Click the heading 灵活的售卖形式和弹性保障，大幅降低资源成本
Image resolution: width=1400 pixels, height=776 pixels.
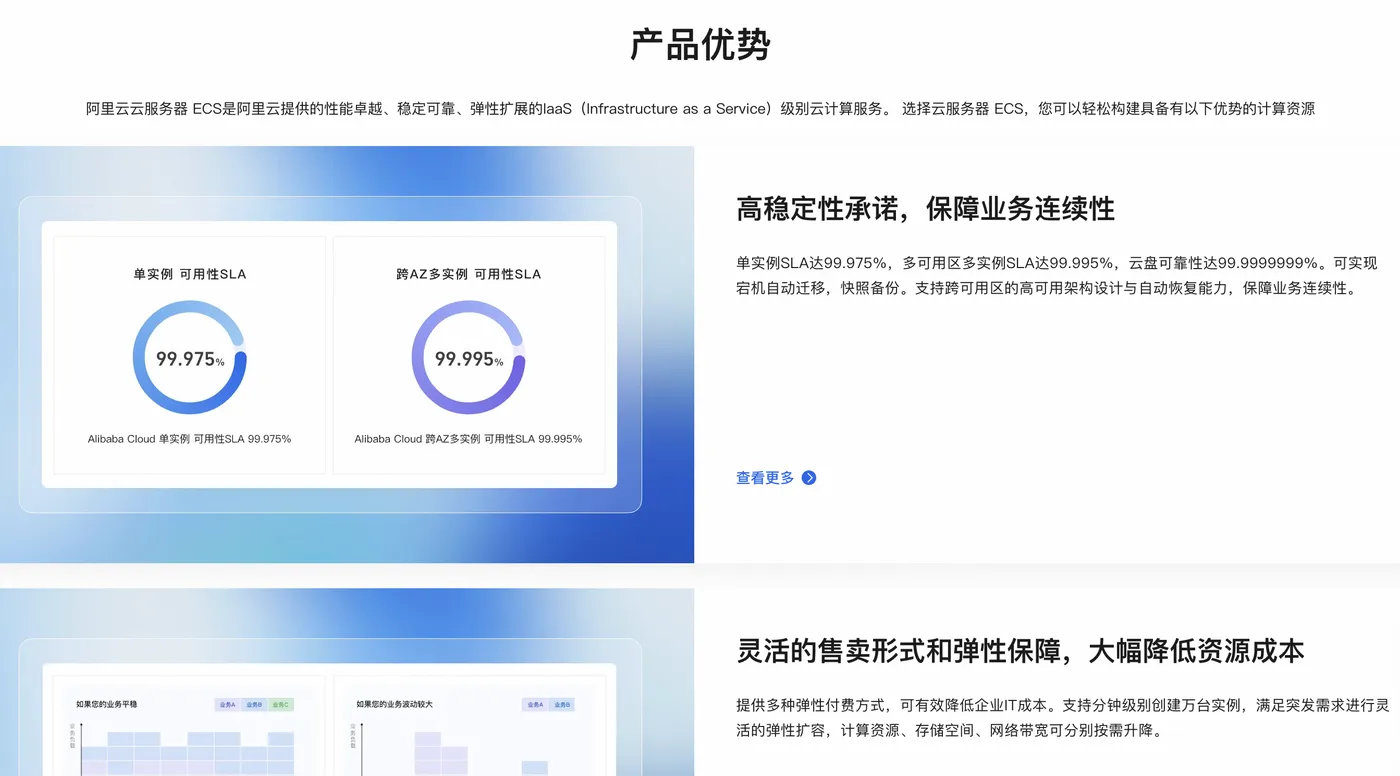(1020, 651)
